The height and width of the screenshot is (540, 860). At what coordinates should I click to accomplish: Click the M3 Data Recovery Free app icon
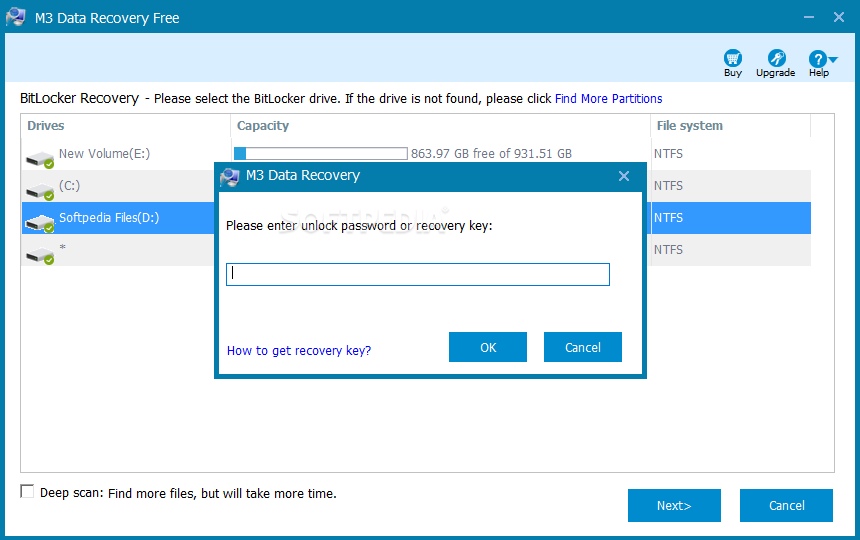pos(15,17)
